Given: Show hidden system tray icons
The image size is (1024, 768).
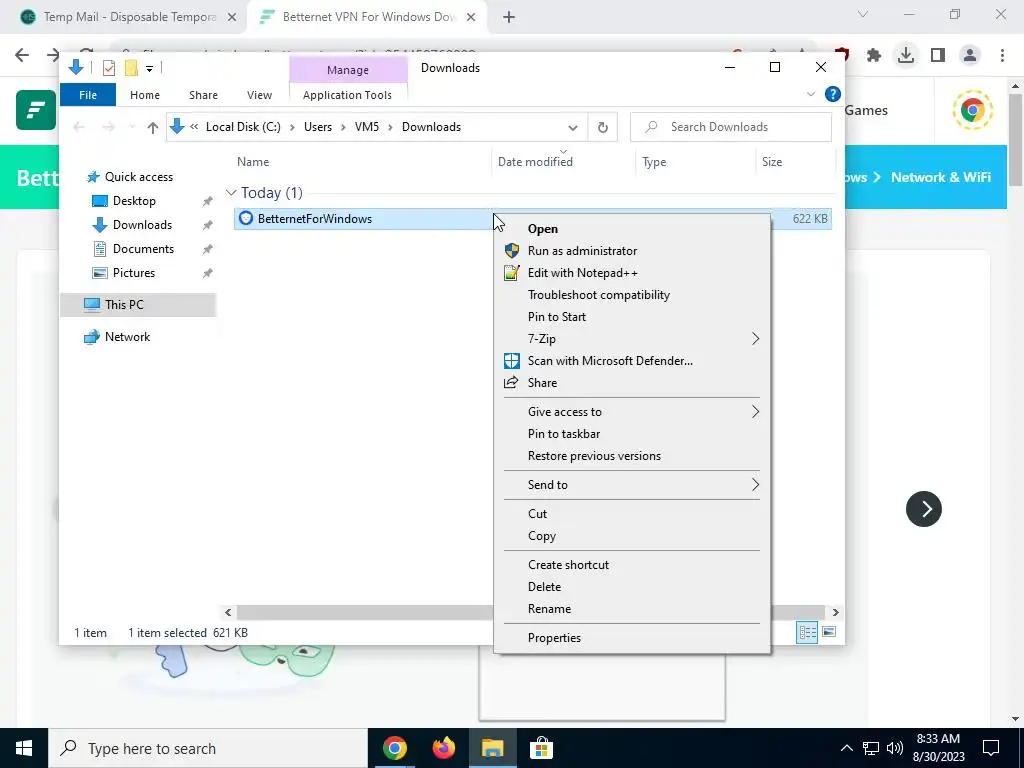Looking at the screenshot, I should pyautogui.click(x=846, y=748).
